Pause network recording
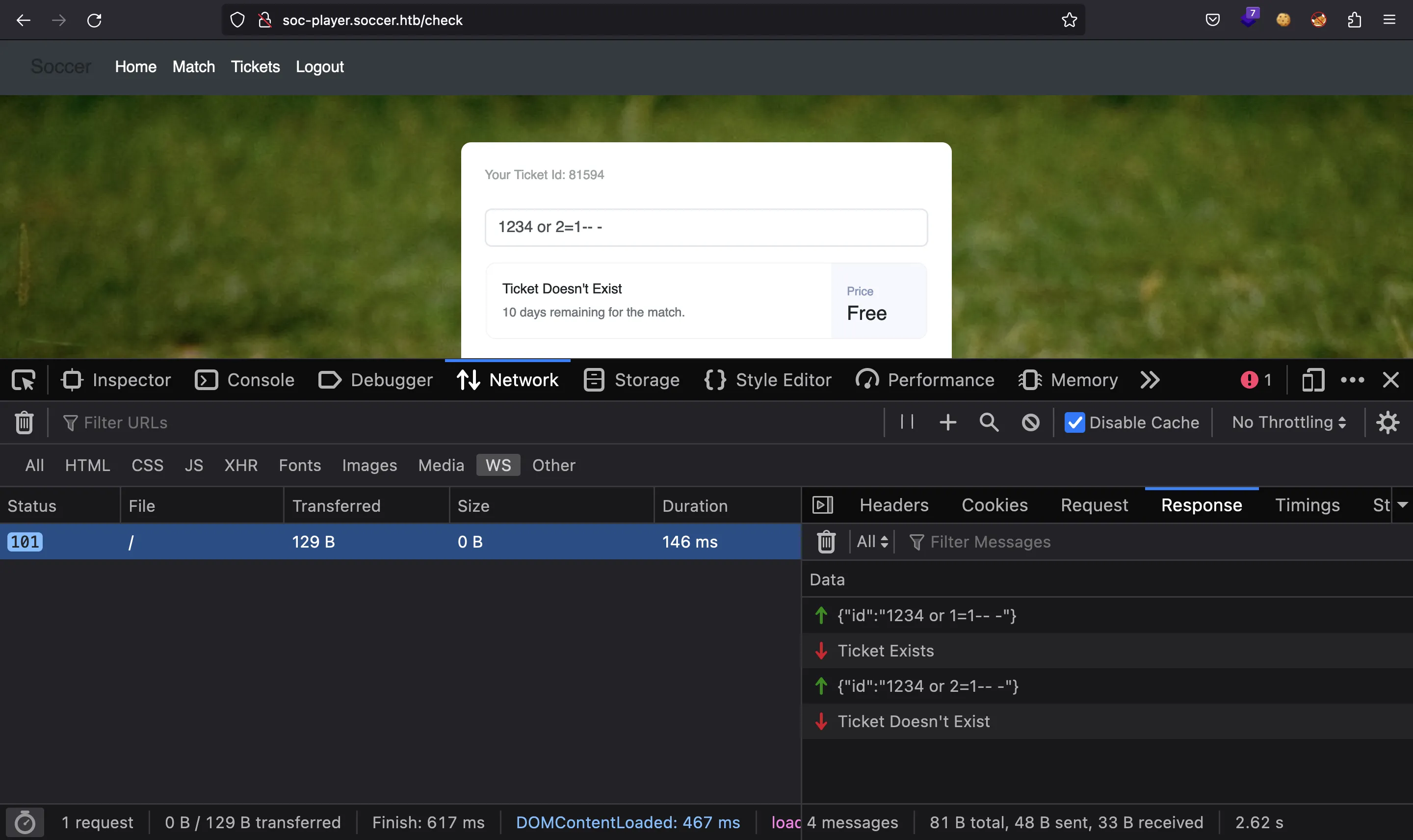This screenshot has height=840, width=1413. tap(907, 422)
